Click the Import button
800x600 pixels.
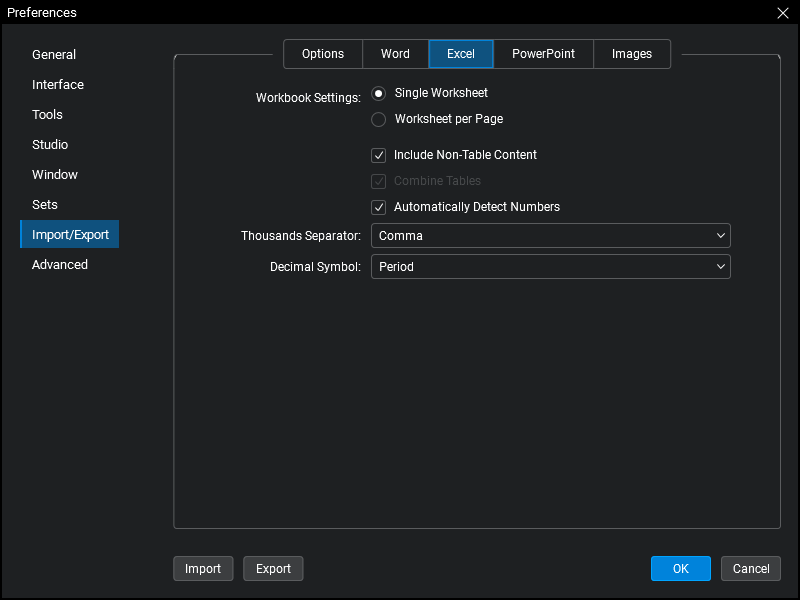click(203, 569)
